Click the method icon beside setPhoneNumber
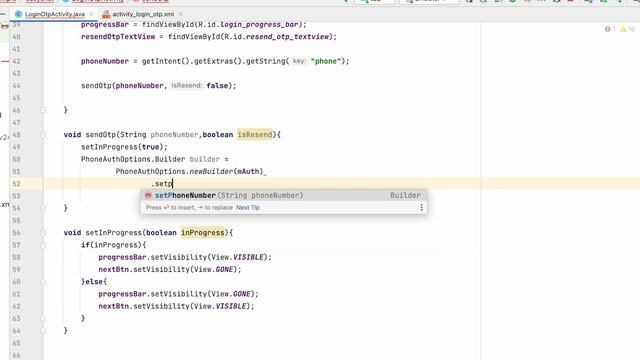Screen dimensions: 640x360 click(x=148, y=196)
